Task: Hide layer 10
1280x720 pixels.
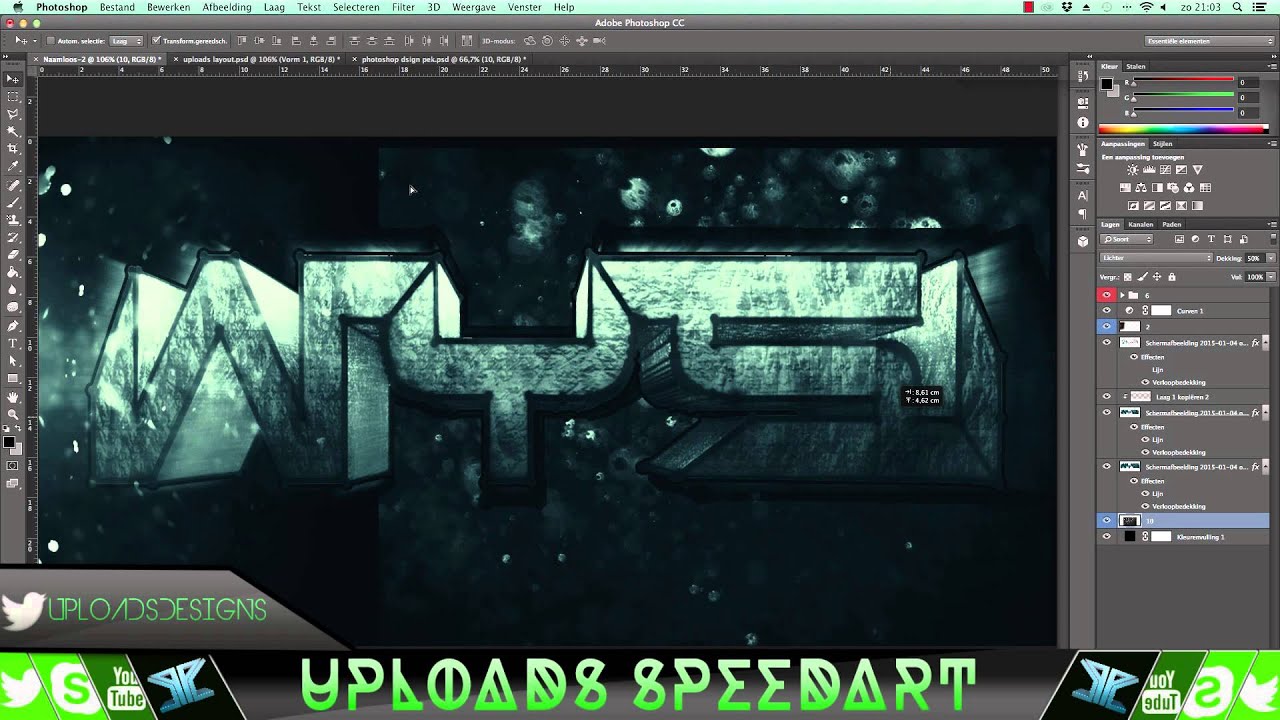Action: [1106, 520]
